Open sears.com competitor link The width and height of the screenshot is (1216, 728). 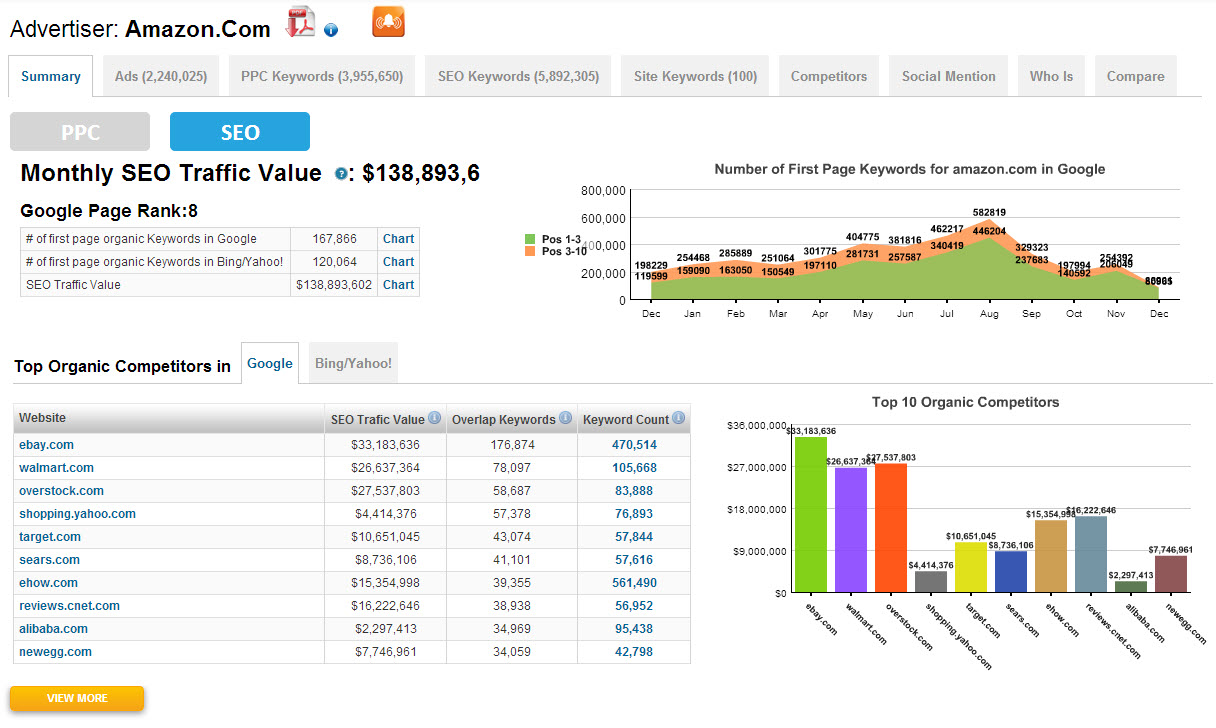49,560
